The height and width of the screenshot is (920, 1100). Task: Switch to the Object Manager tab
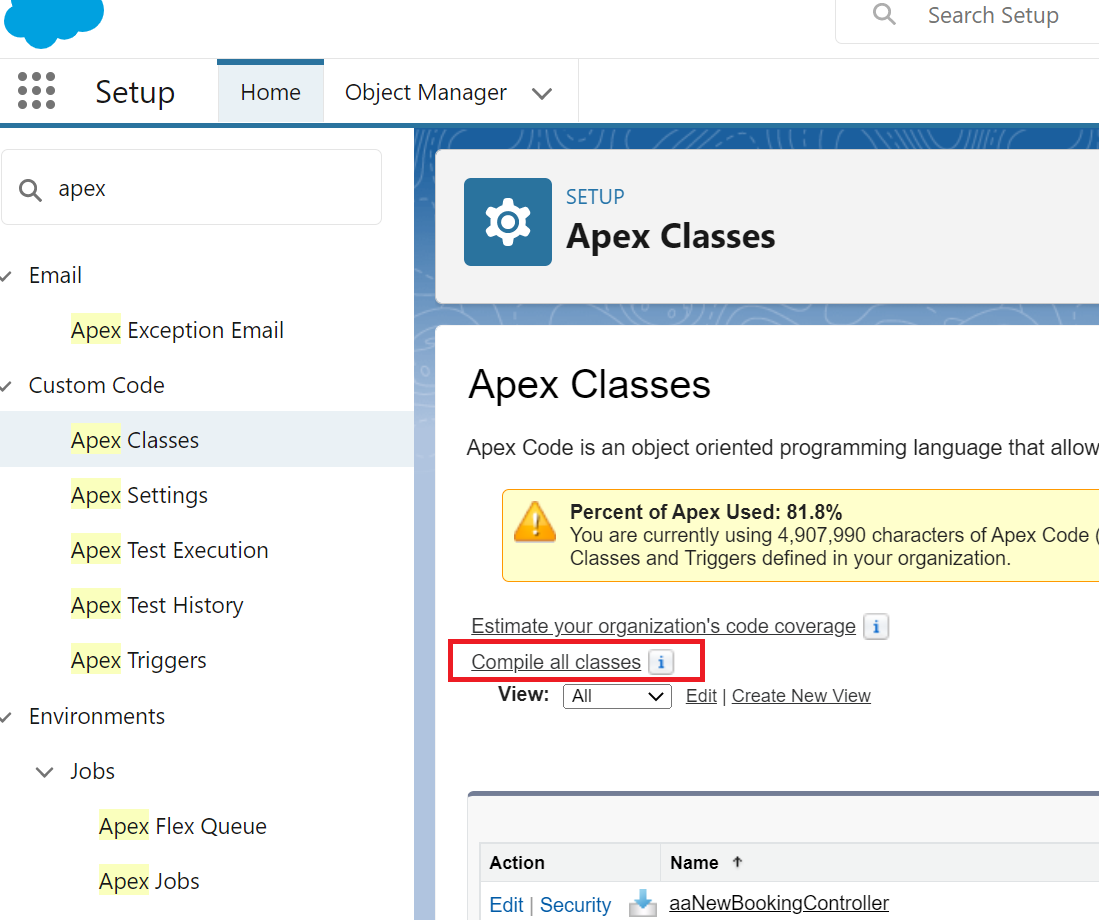pos(426,92)
